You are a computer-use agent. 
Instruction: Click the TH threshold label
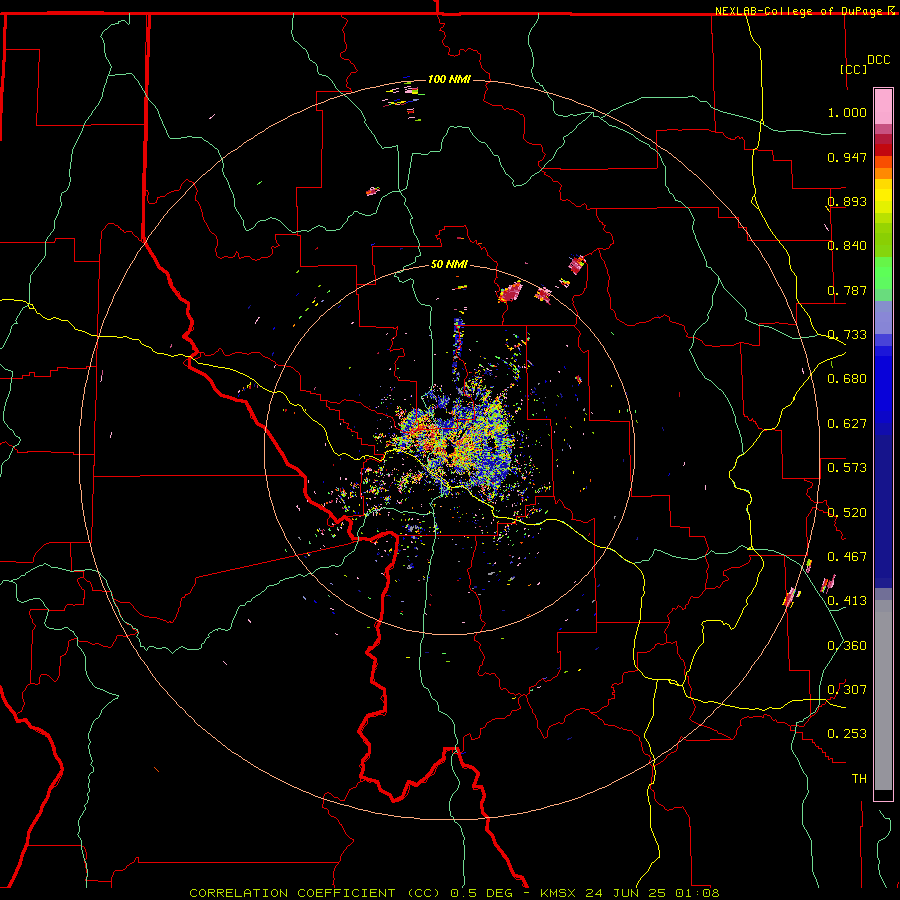[x=859, y=779]
